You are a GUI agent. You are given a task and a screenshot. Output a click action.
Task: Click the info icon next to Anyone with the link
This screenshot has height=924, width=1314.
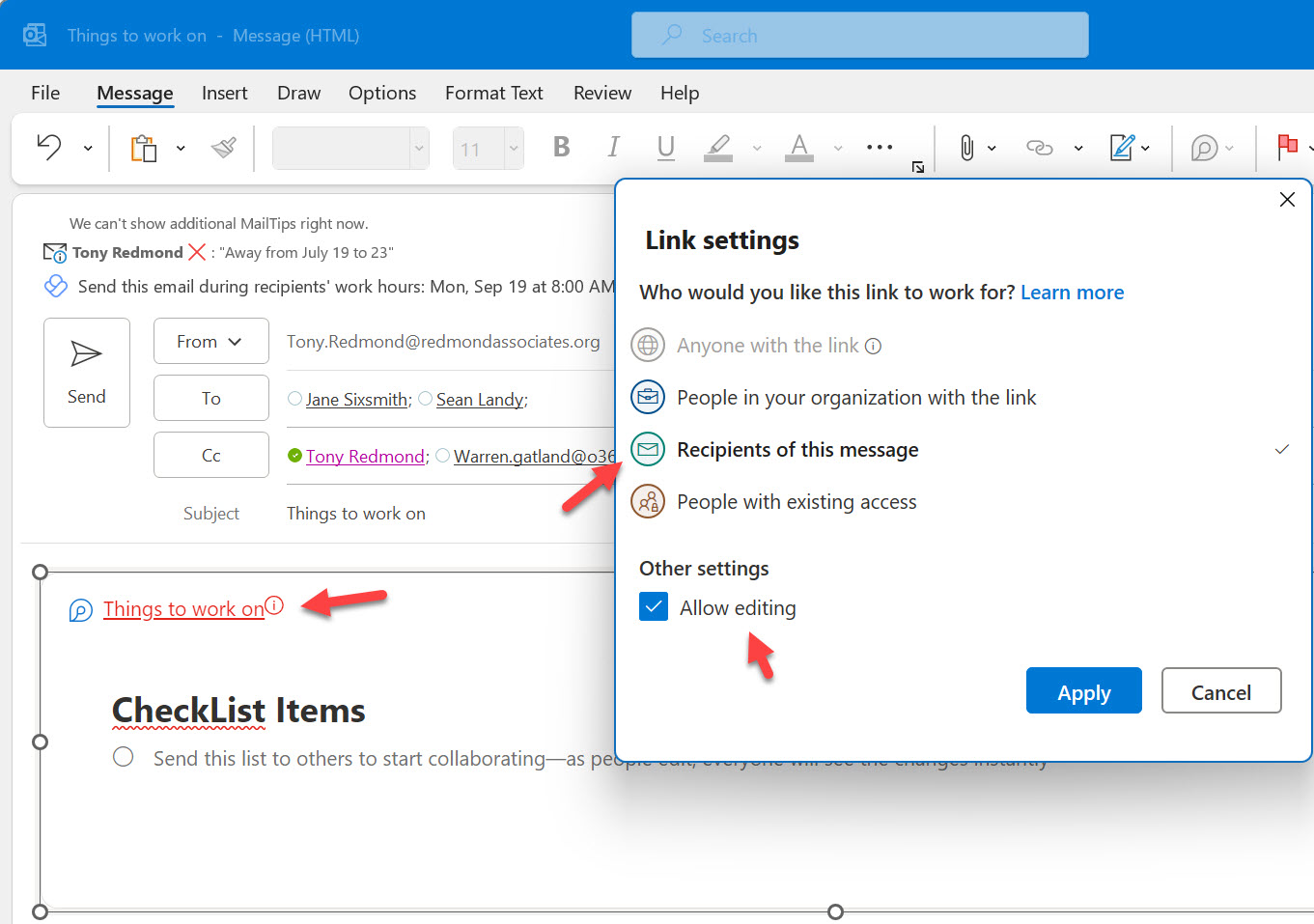click(873, 346)
